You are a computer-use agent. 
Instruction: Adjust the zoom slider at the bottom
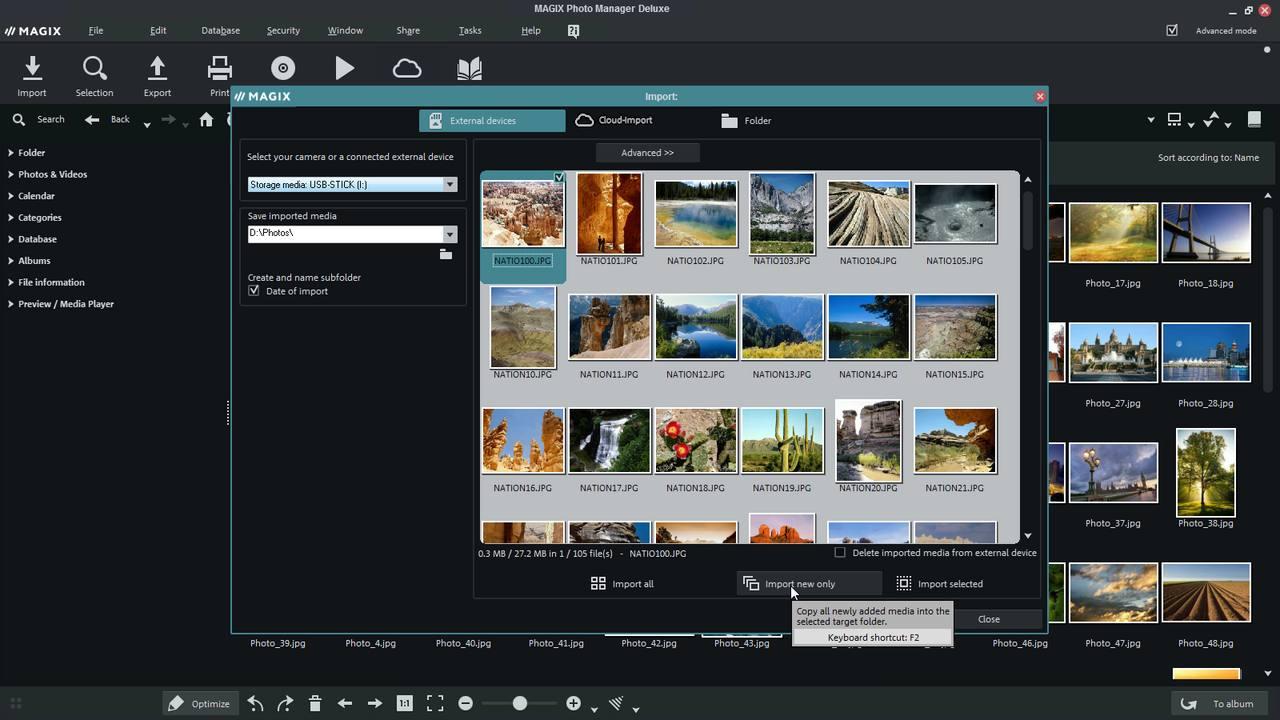[x=519, y=703]
